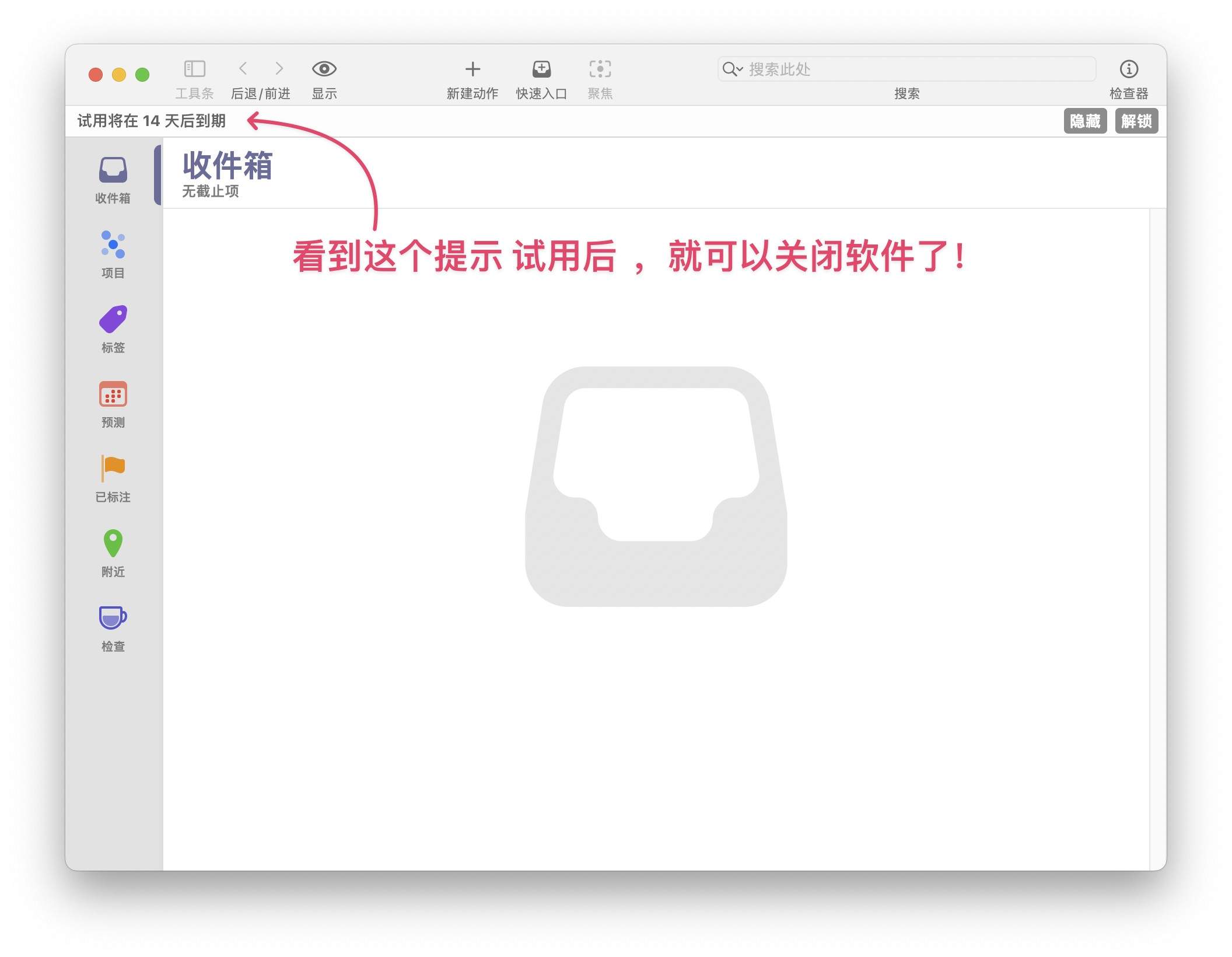The image size is (1232, 957).
Task: Select the 收件箱 header tab above 无截止项
Action: pyautogui.click(x=228, y=167)
